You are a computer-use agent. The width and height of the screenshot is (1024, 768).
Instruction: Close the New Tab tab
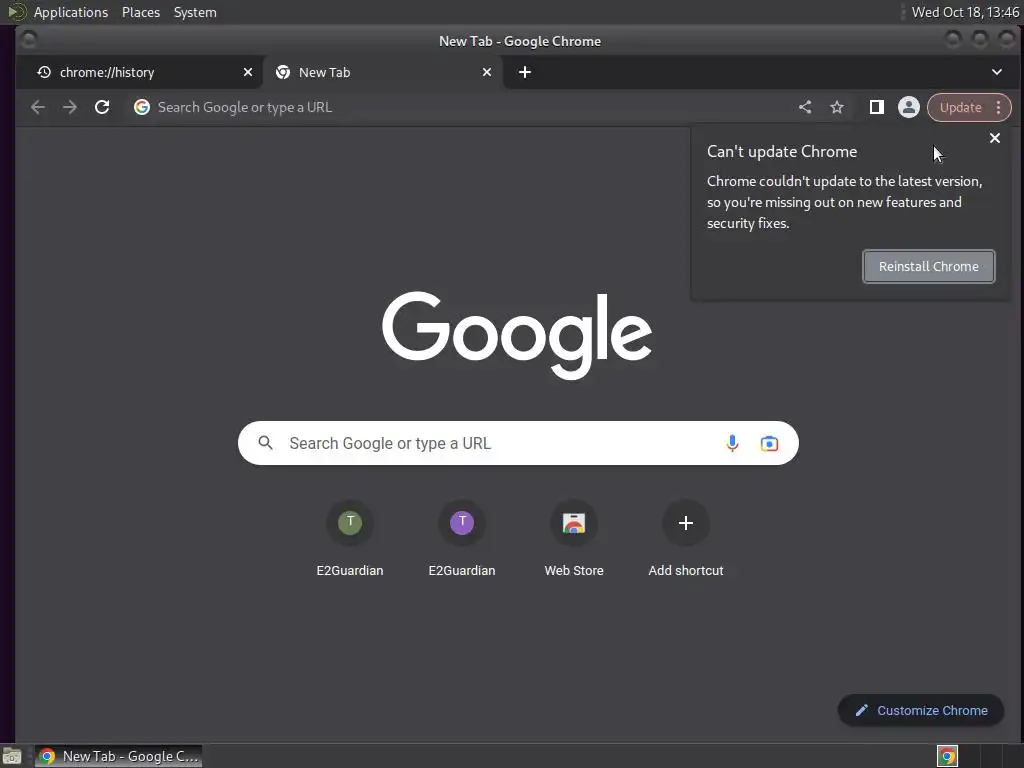point(487,72)
